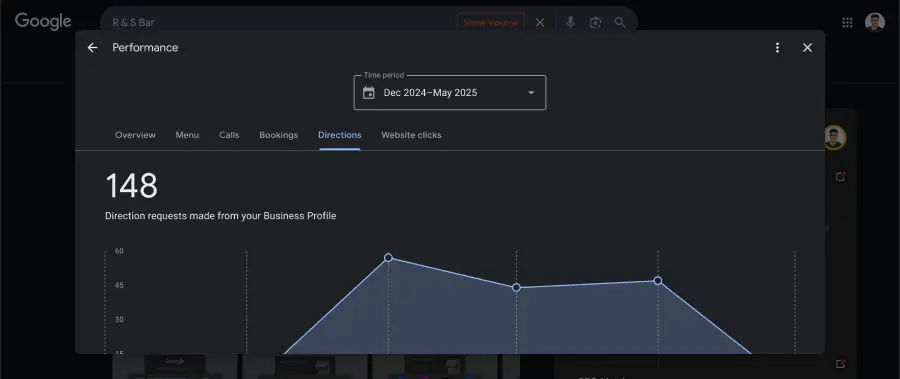Select the Directions tab
Screen dimensions: 900x379
pyautogui.click(x=340, y=135)
